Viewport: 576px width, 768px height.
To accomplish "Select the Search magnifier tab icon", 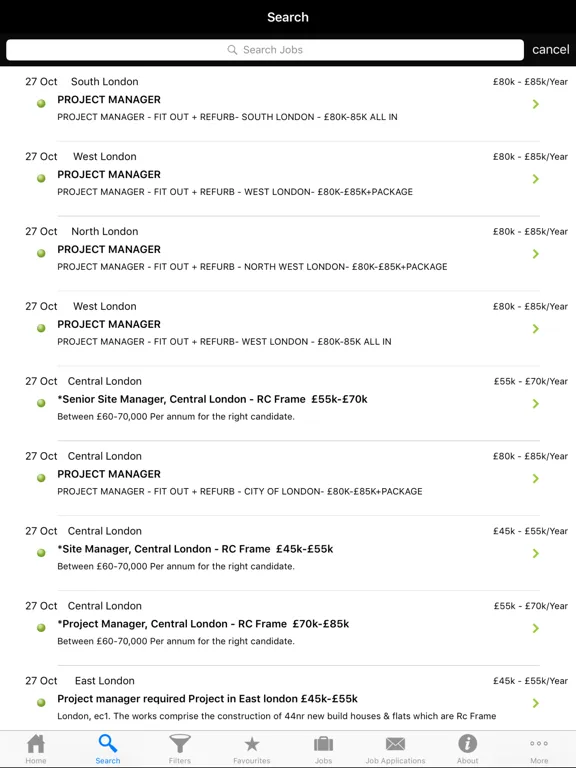I will 108,744.
